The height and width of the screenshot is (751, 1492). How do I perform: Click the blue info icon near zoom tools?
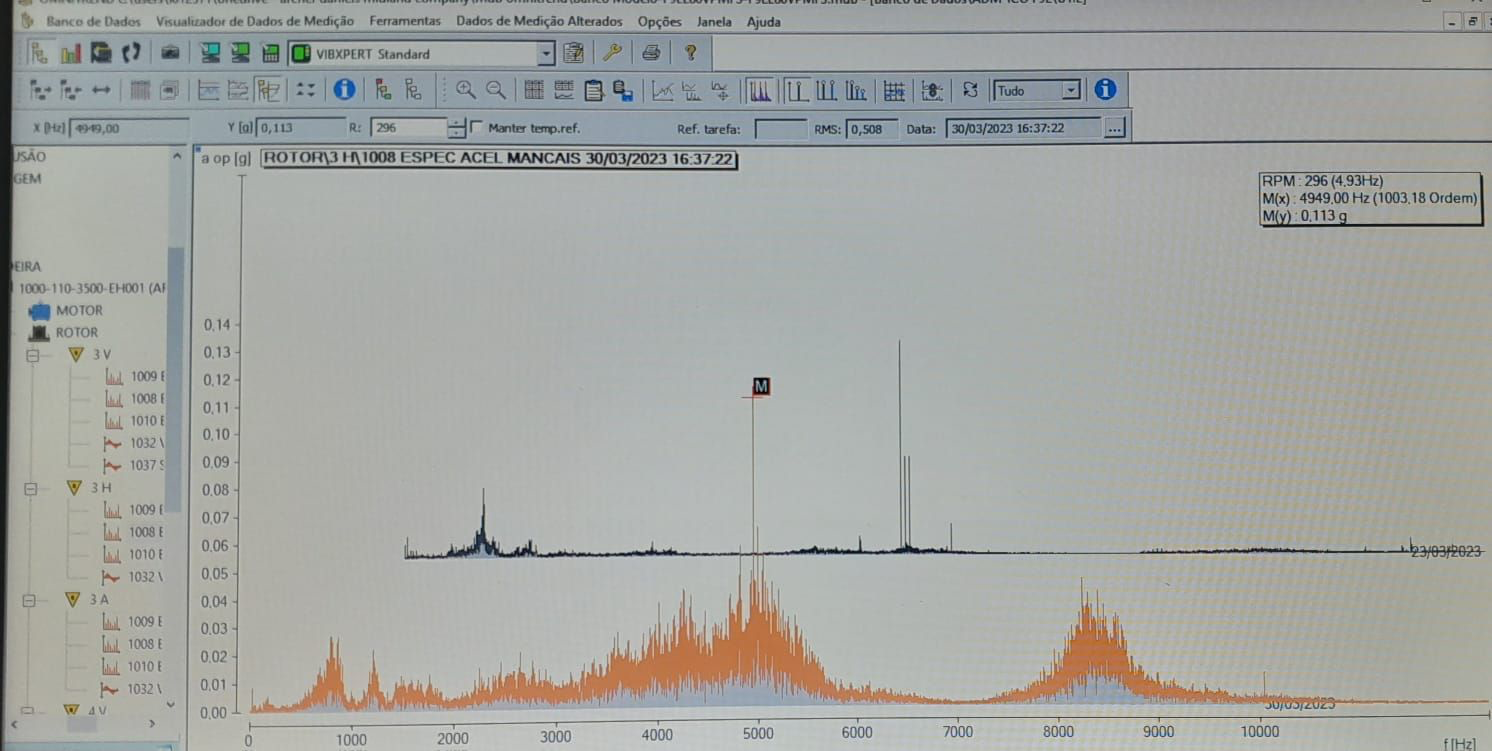click(x=344, y=90)
